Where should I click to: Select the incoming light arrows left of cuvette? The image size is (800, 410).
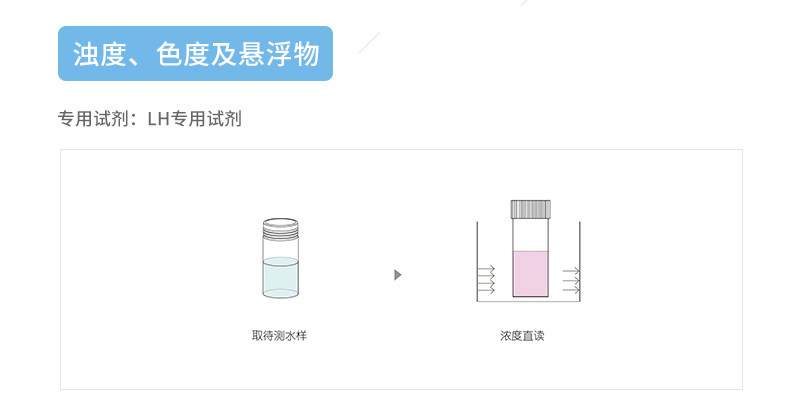pos(487,279)
